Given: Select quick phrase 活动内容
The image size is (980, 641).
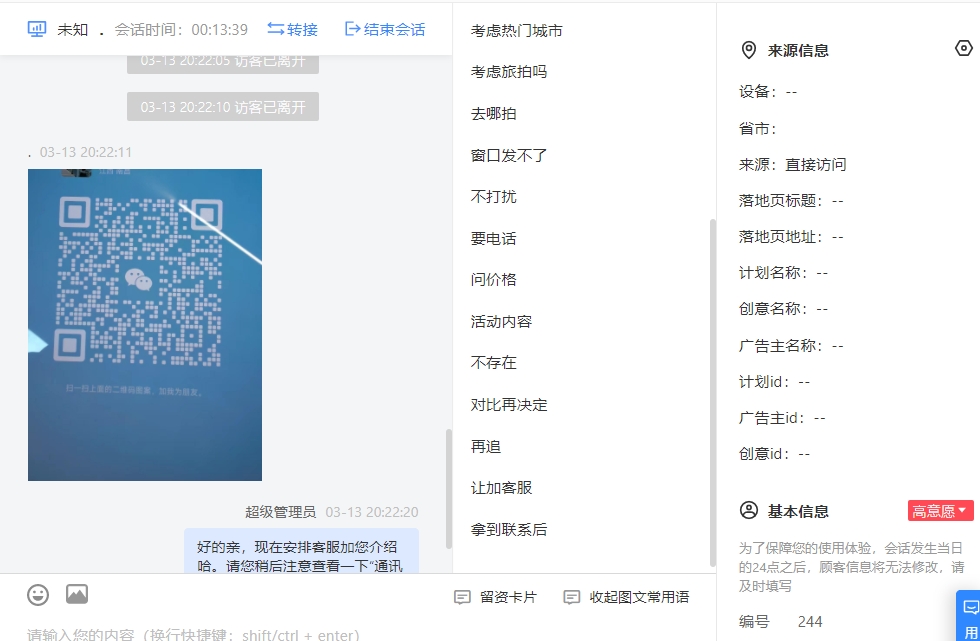Looking at the screenshot, I should pyautogui.click(x=501, y=322).
